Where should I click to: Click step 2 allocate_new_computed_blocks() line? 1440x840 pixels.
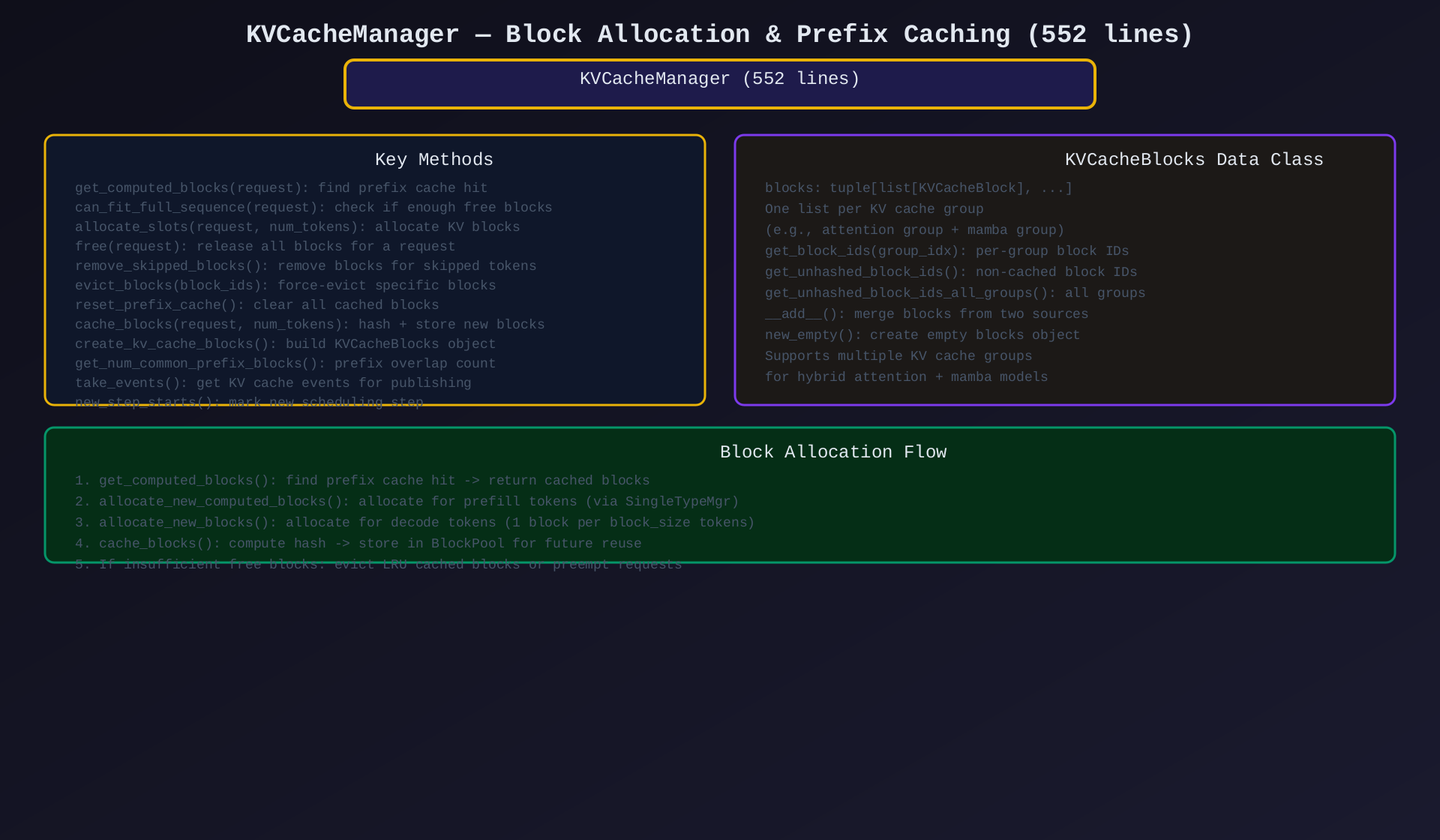[x=406, y=501]
